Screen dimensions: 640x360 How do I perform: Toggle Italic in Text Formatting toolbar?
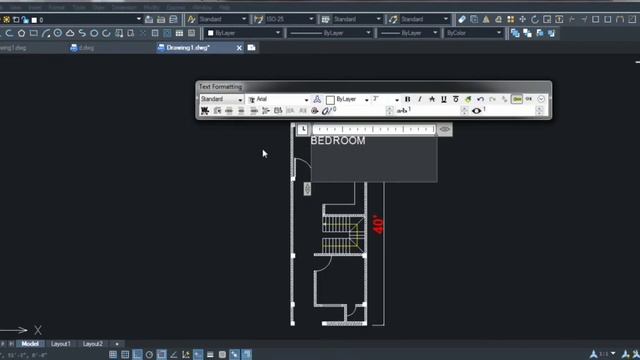[x=420, y=99]
